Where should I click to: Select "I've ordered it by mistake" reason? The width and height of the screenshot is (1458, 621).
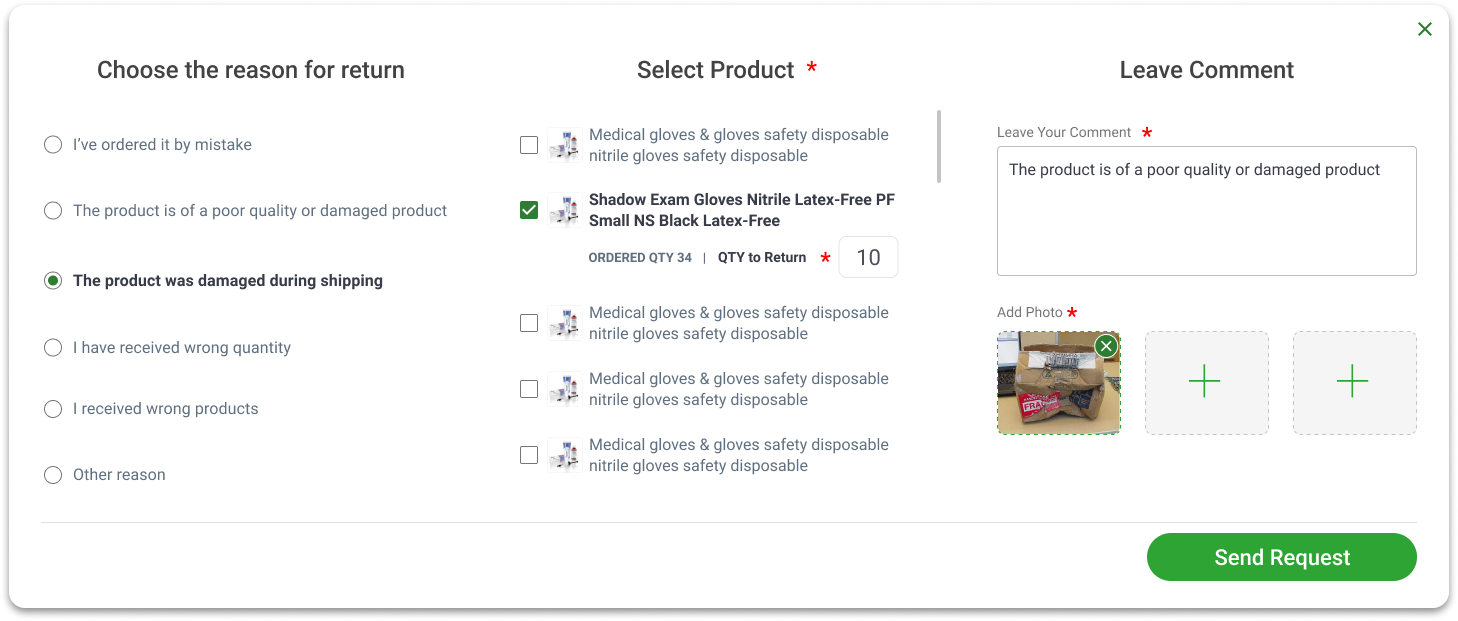[x=53, y=145]
